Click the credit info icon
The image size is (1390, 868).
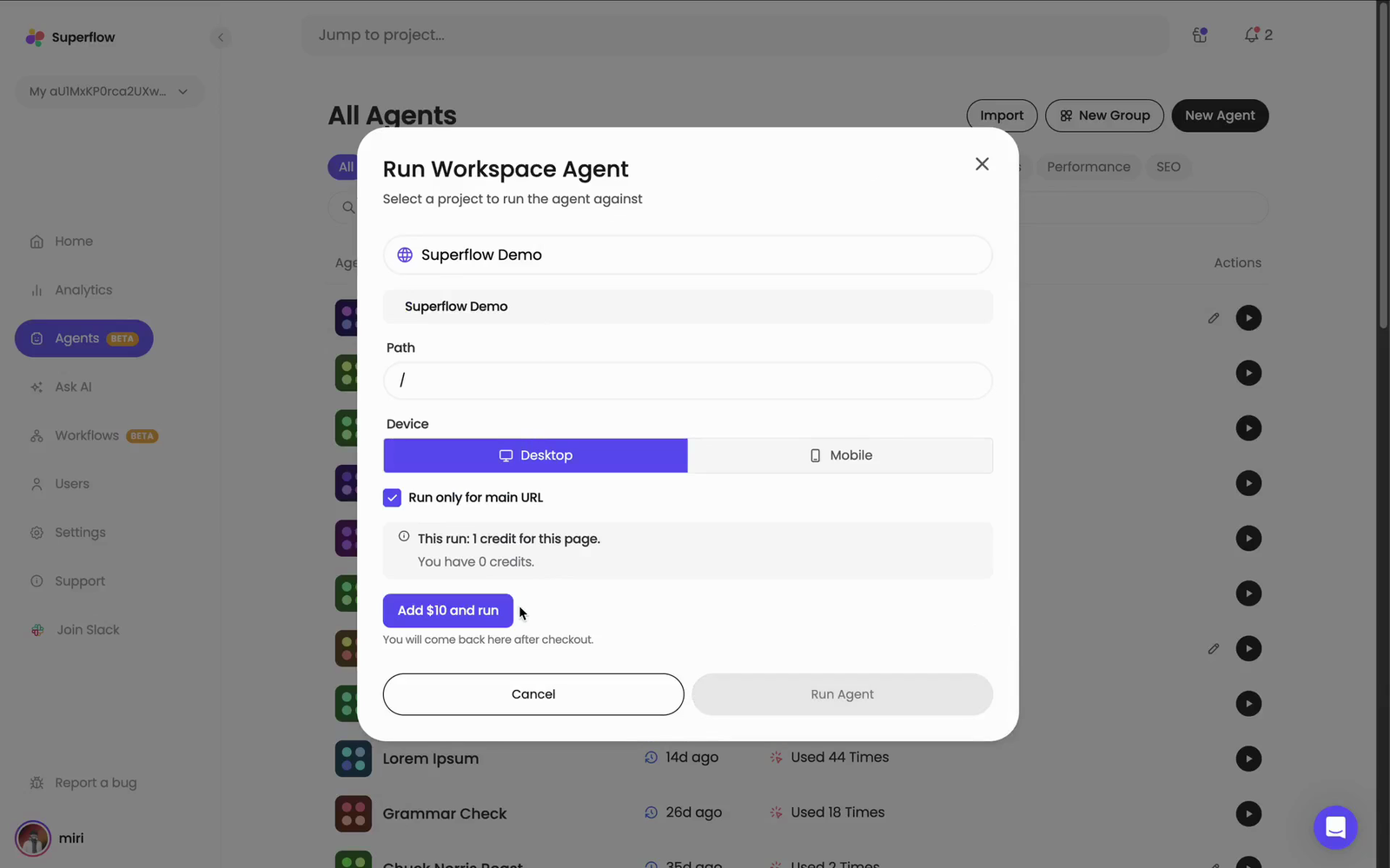click(x=404, y=537)
